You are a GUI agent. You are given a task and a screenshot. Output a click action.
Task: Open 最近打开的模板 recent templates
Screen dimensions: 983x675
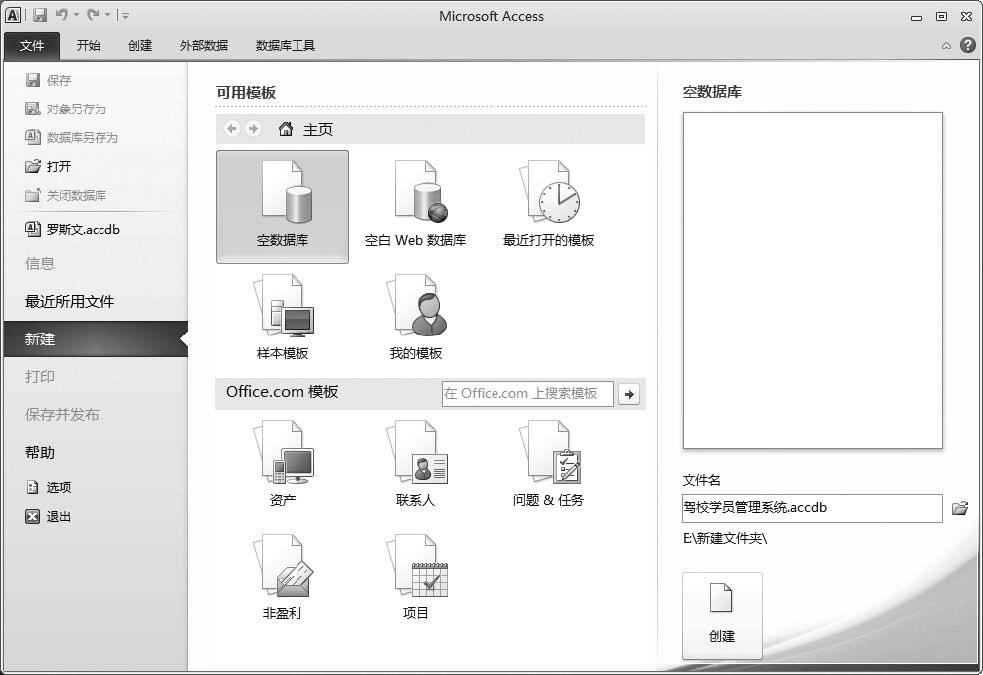(549, 206)
